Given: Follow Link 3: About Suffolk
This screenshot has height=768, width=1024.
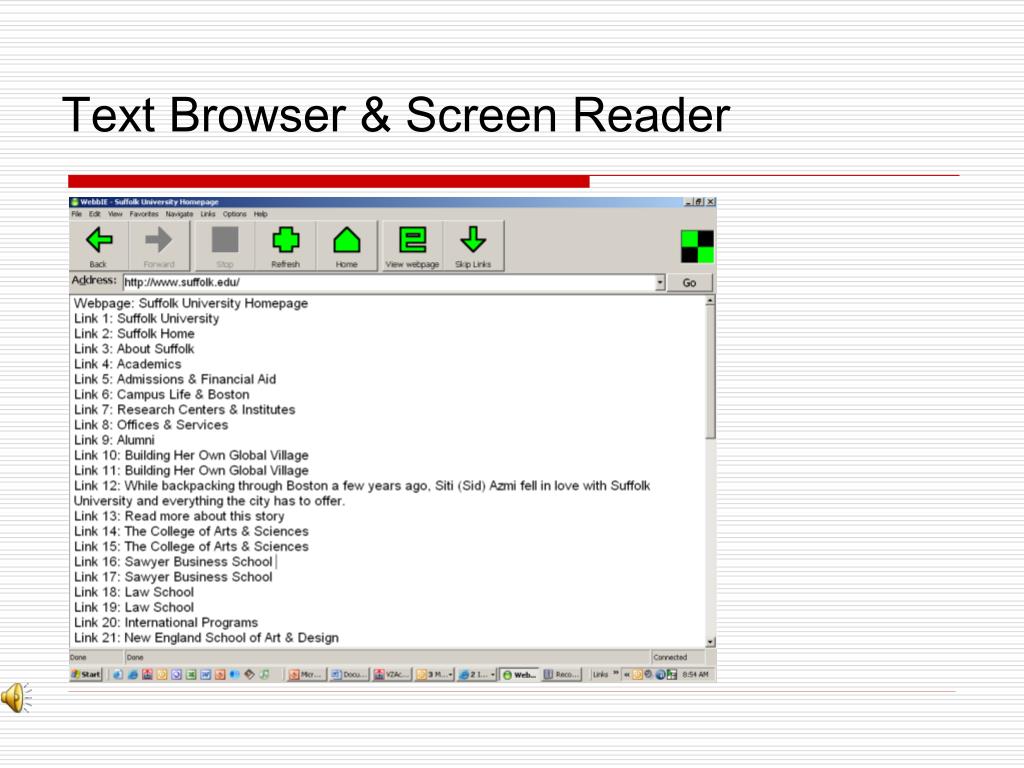Looking at the screenshot, I should point(134,349).
